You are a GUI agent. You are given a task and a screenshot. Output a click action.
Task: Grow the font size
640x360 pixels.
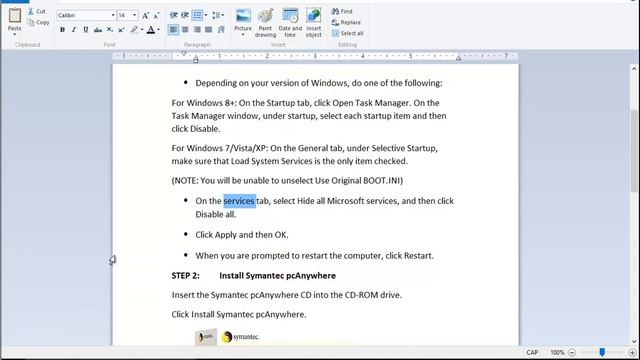point(145,16)
